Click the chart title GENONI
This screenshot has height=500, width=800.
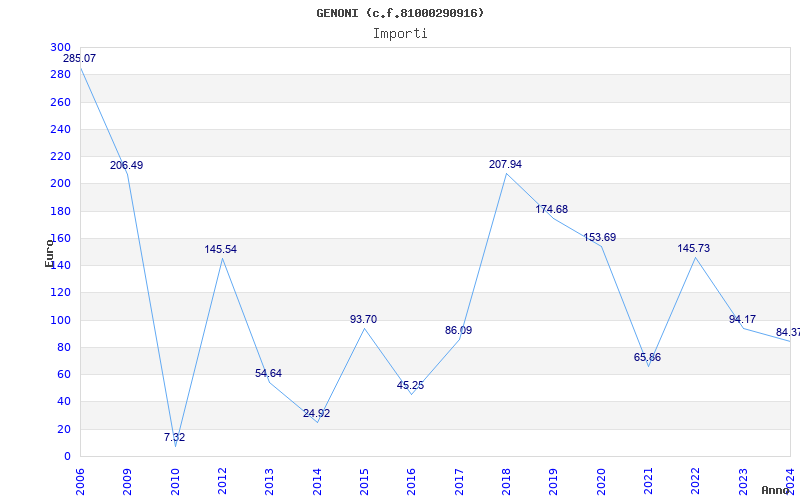(x=400, y=13)
